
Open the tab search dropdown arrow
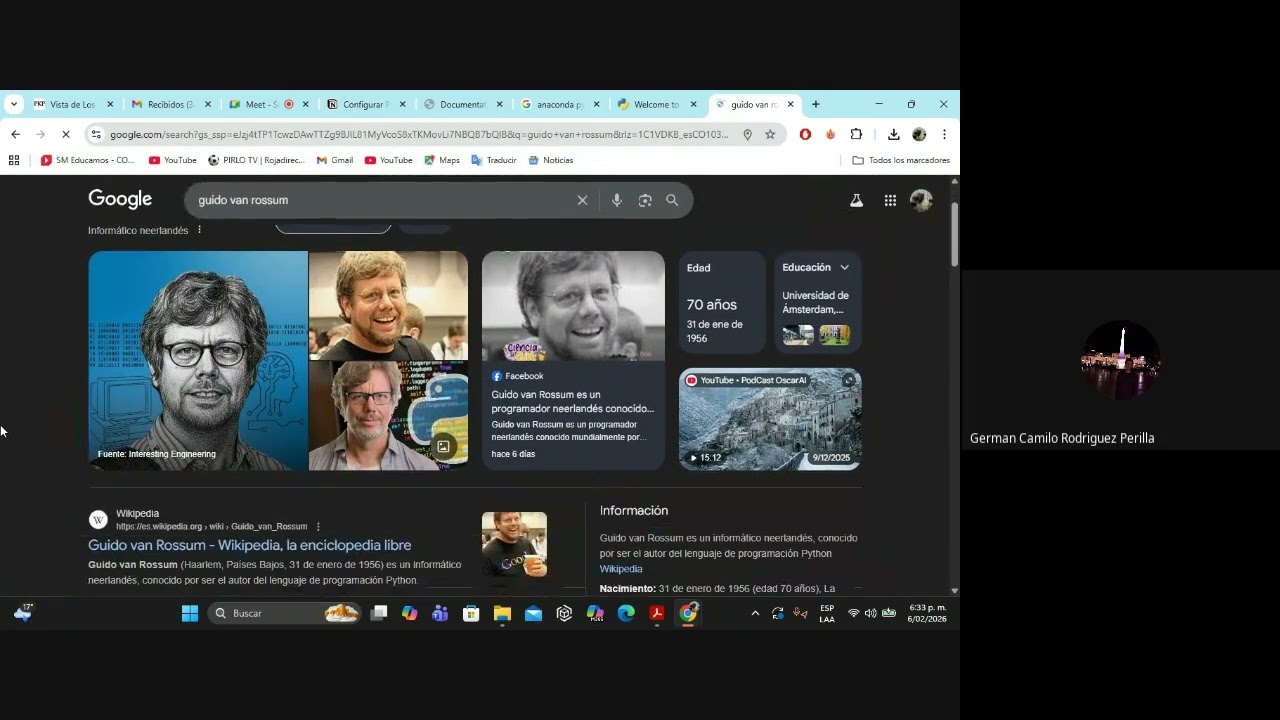tap(13, 104)
